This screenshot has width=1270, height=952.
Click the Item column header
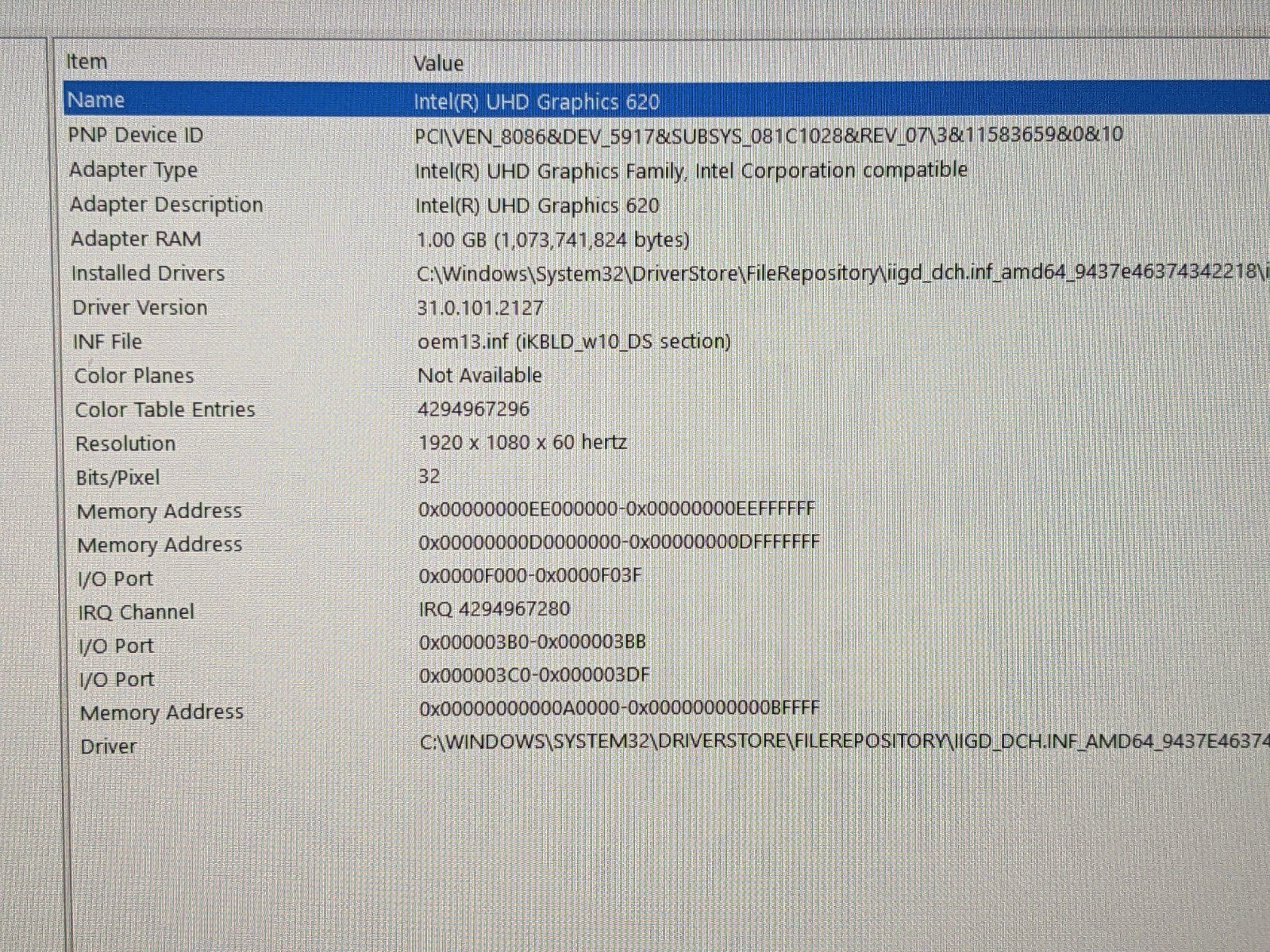tap(87, 62)
